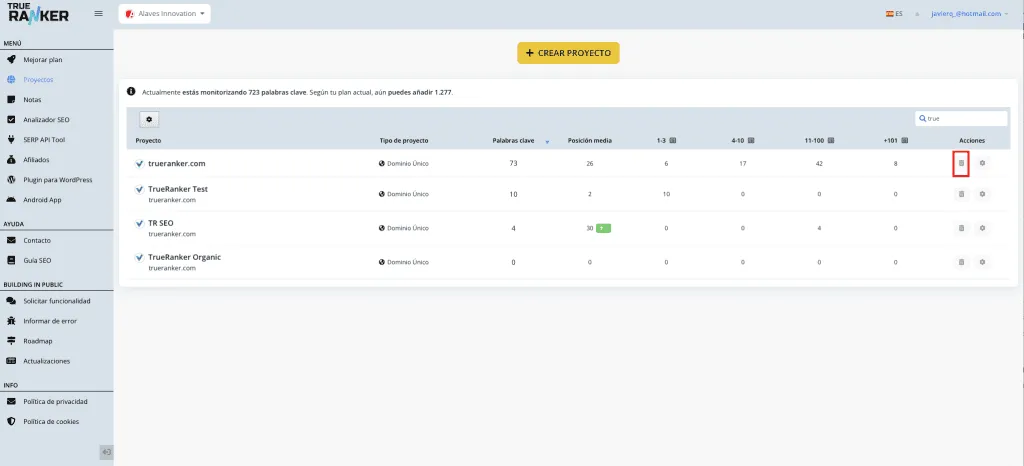The width and height of the screenshot is (1024, 466).
Task: Click into the project search field
Action: click(961, 119)
